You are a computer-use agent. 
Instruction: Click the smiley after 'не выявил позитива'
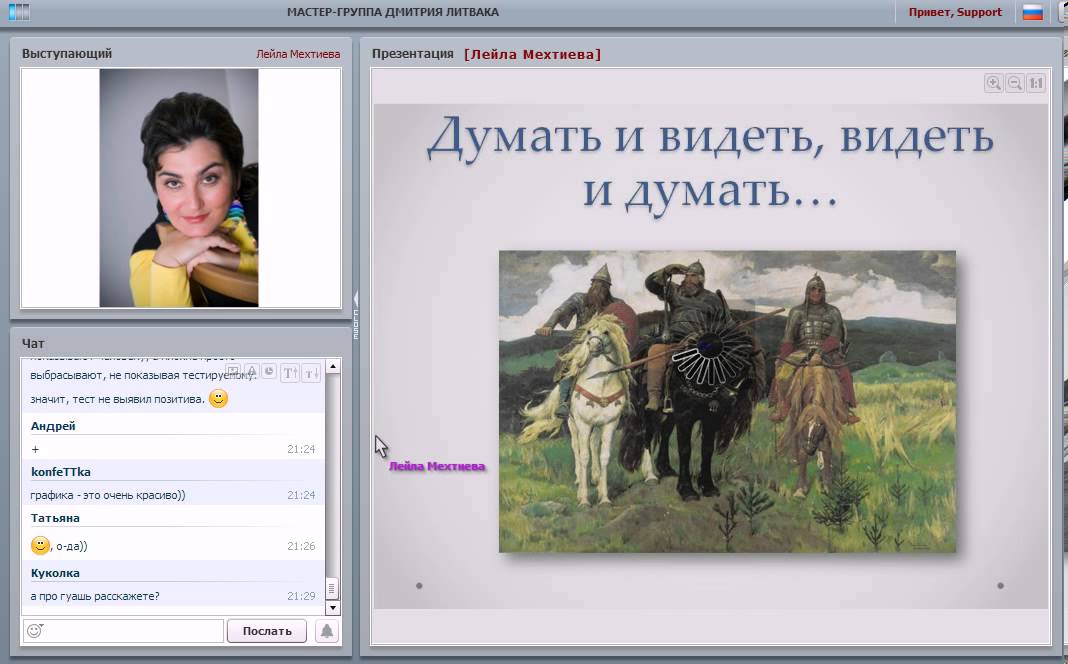[218, 398]
